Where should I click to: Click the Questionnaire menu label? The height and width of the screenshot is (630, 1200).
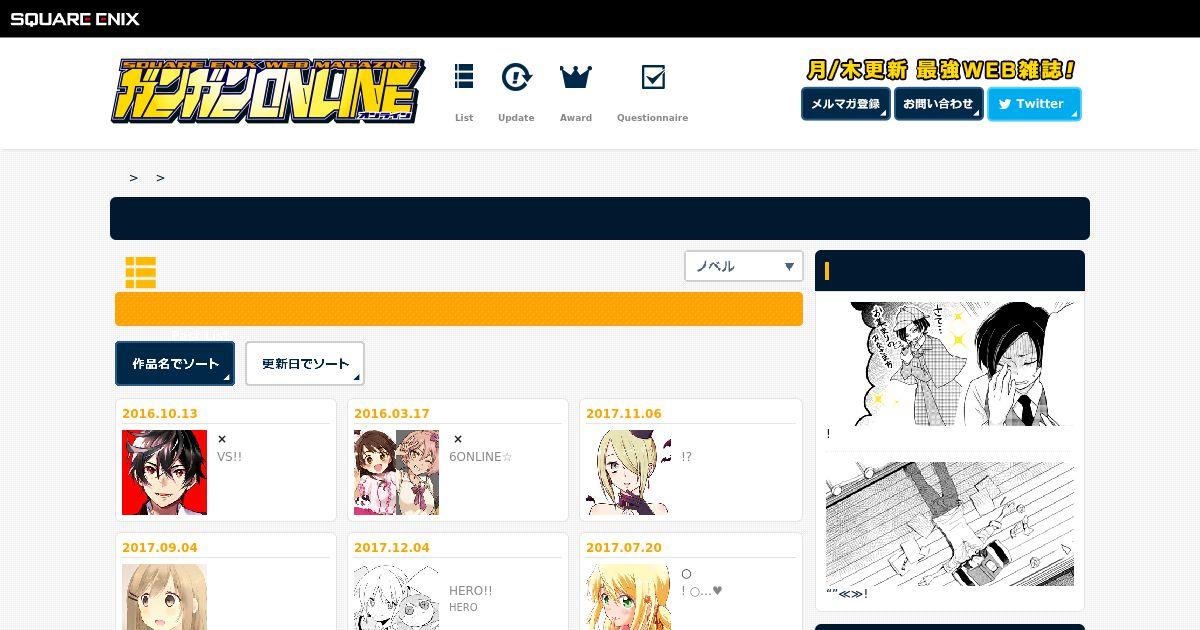tap(652, 118)
